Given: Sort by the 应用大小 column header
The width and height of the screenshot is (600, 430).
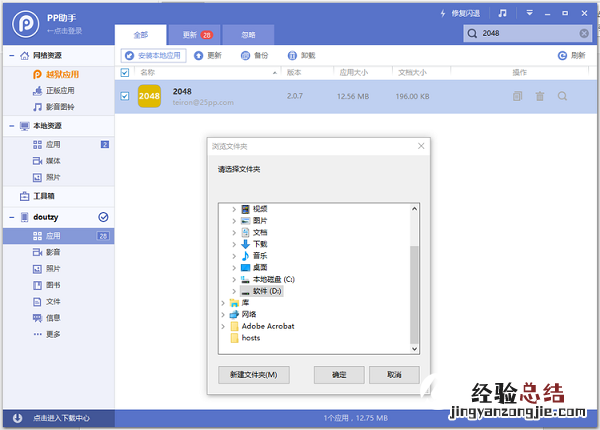Looking at the screenshot, I should [x=354, y=72].
